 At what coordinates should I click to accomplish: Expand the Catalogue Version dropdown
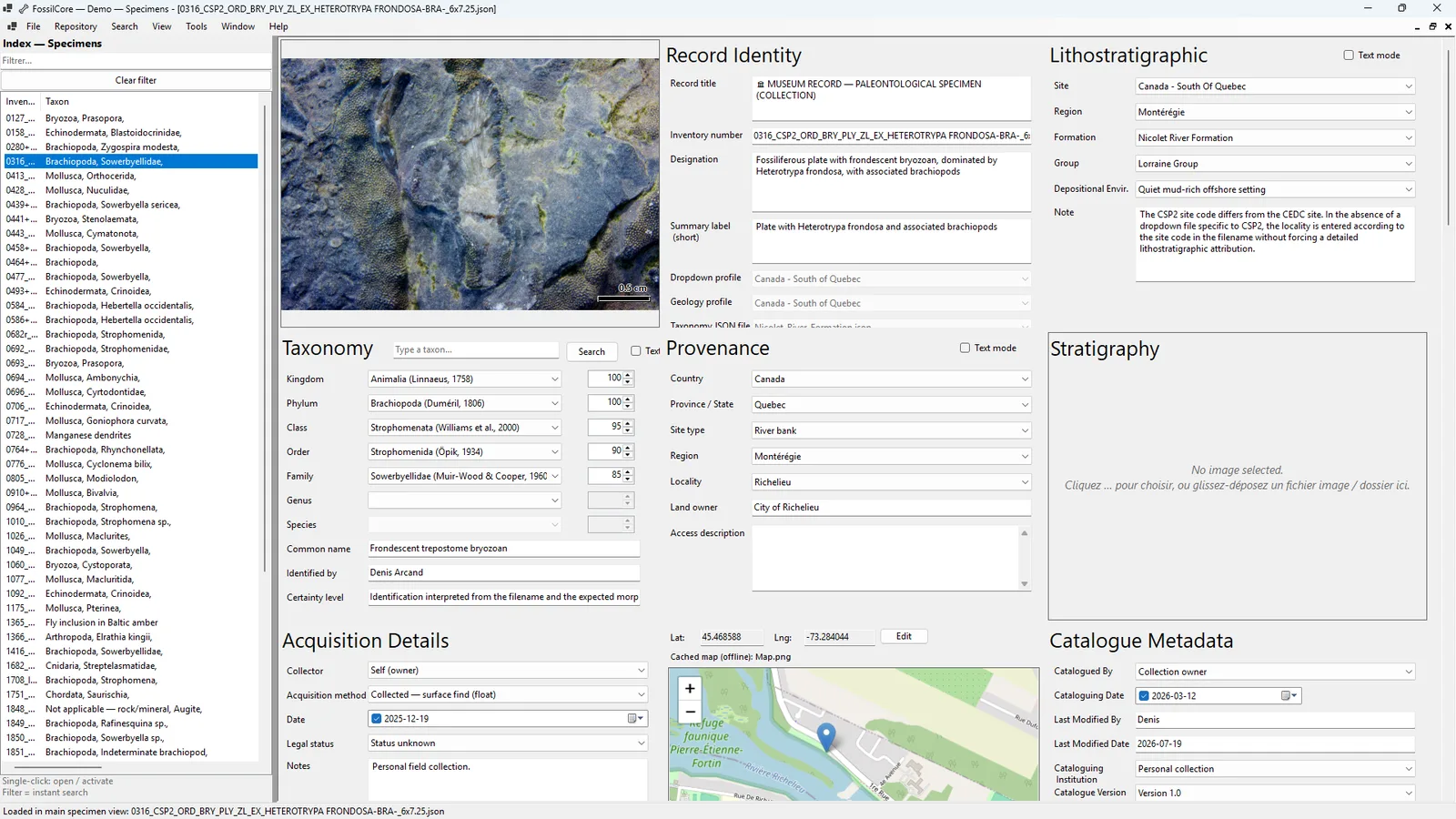coord(1275,794)
